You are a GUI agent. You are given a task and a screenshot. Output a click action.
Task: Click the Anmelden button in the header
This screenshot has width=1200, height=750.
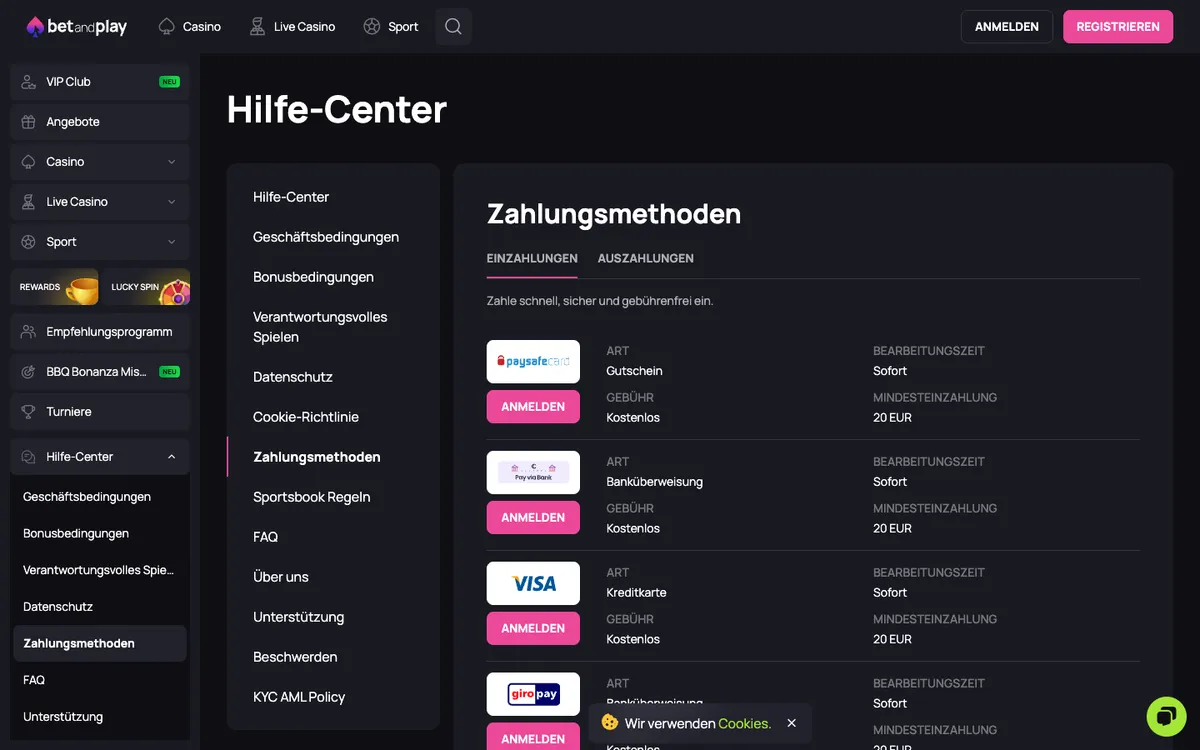pos(1007,27)
